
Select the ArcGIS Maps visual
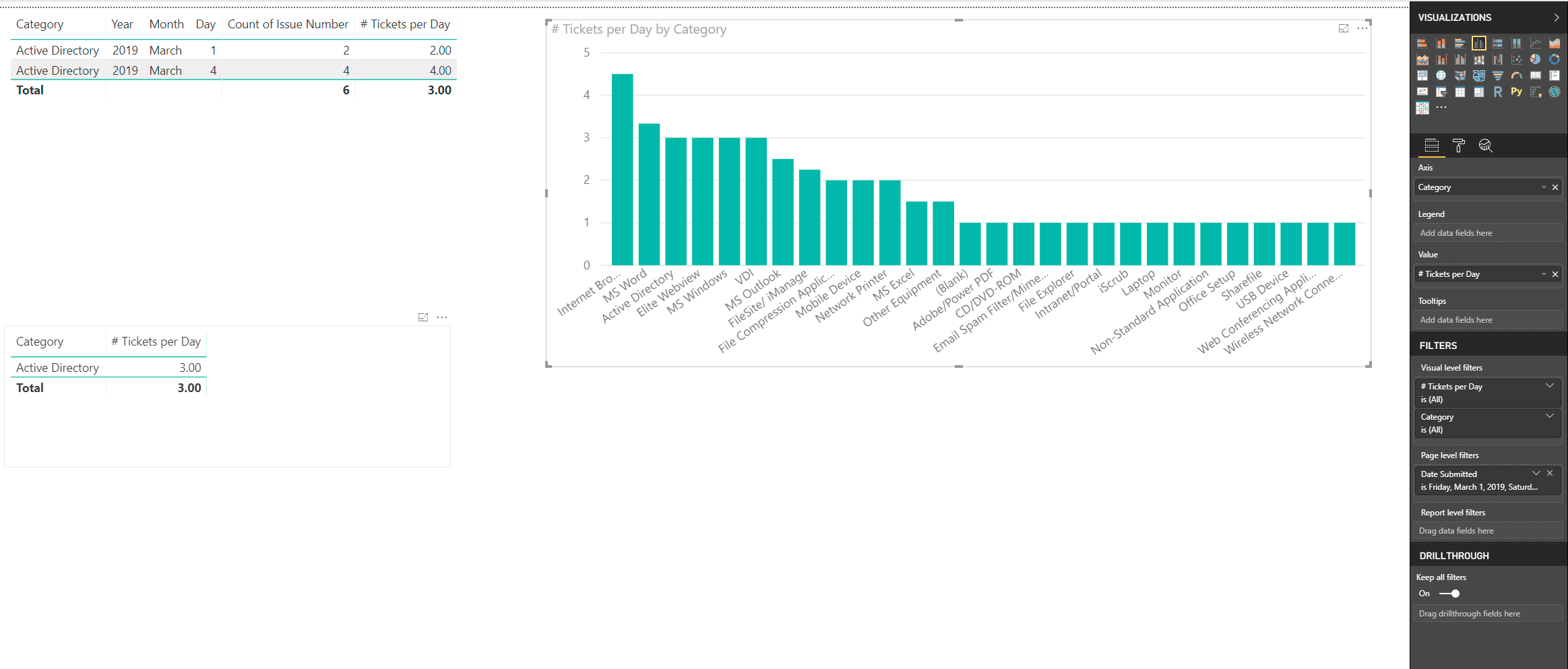point(1555,92)
